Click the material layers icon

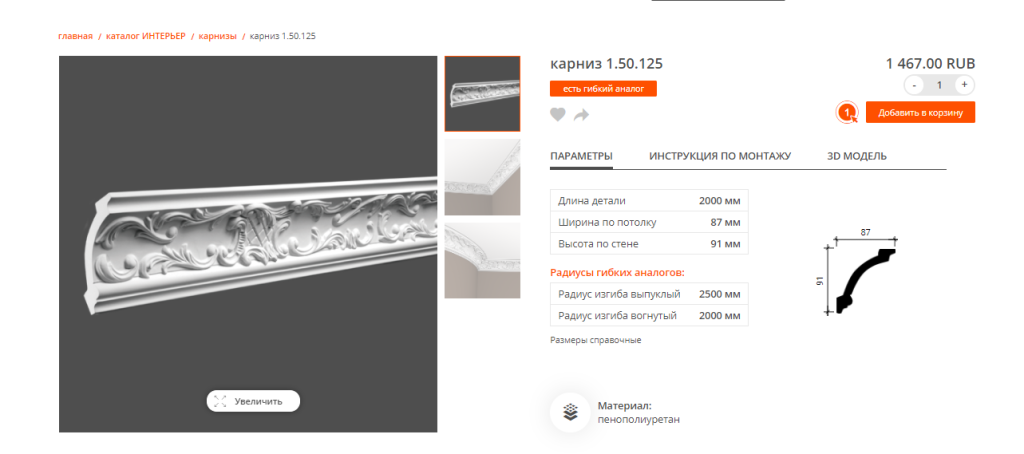(571, 412)
